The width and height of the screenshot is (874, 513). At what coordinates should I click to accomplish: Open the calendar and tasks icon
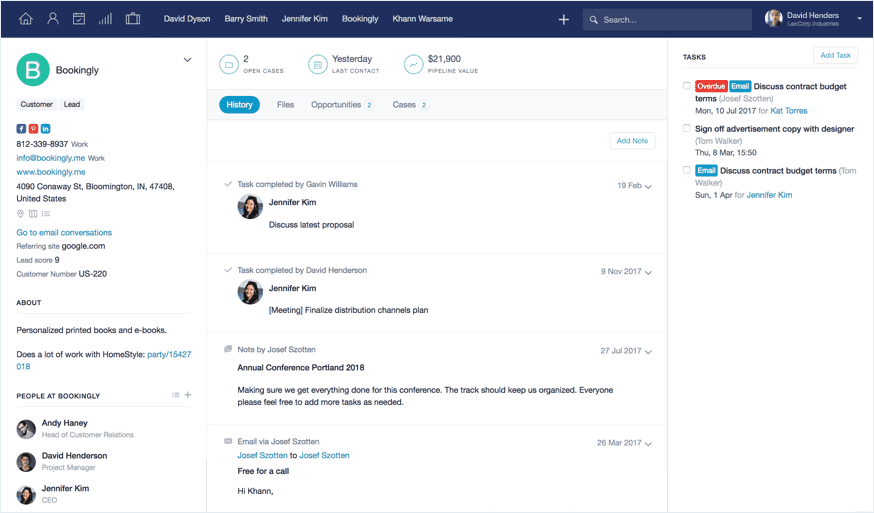pos(79,19)
